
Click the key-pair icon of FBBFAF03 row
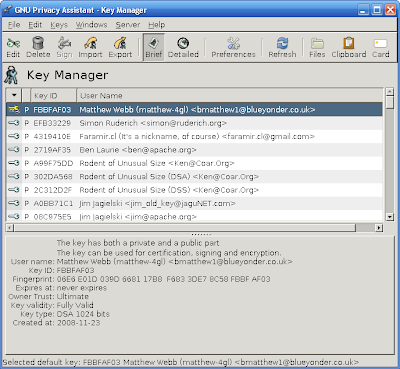pos(14,109)
